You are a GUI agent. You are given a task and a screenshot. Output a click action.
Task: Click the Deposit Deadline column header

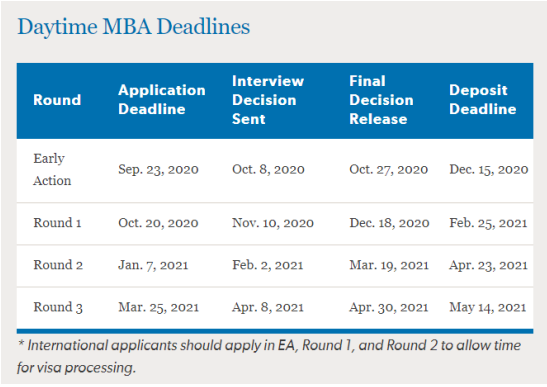click(x=483, y=100)
